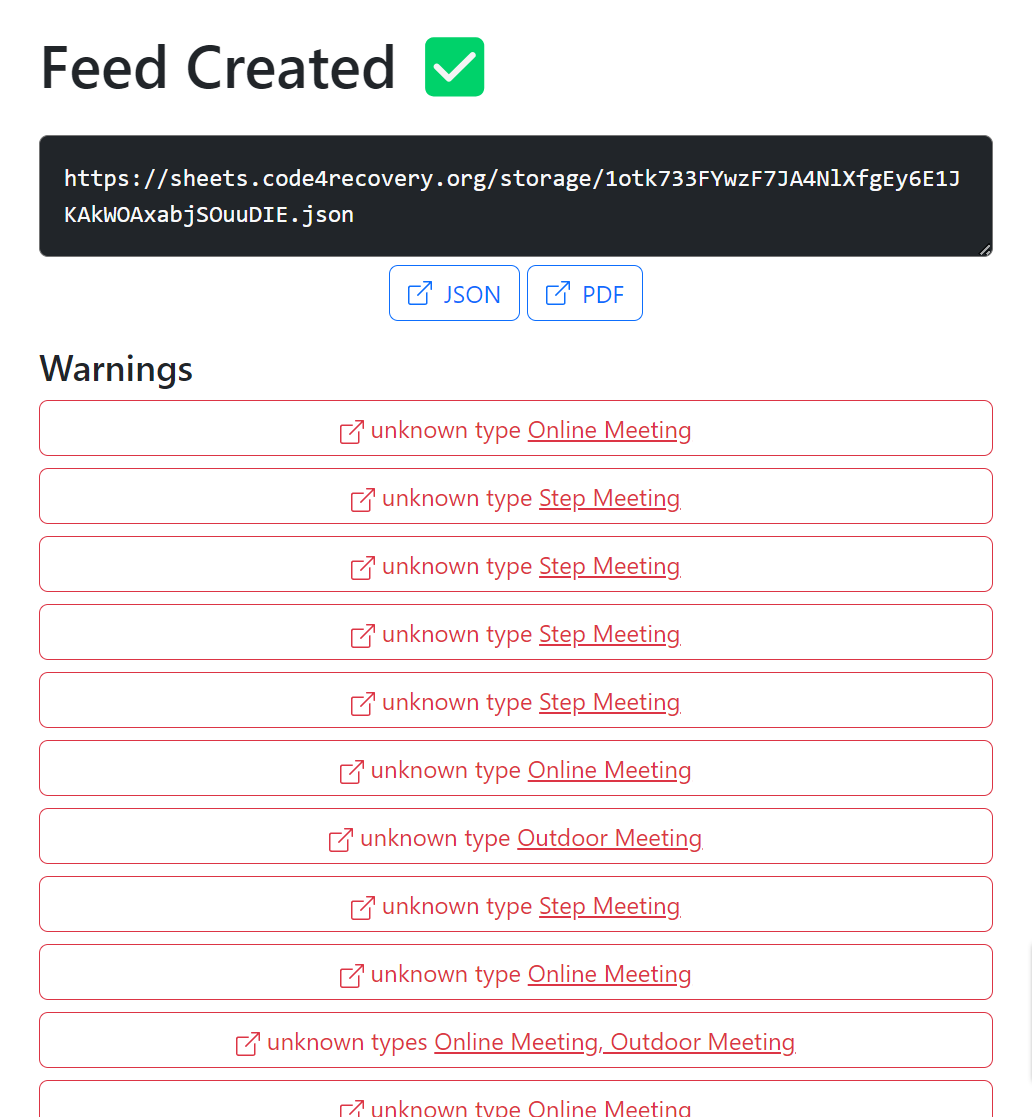Viewport: 1032px width, 1117px height.
Task: Click the external link icon in the first Online Meeting warning
Action: (351, 432)
